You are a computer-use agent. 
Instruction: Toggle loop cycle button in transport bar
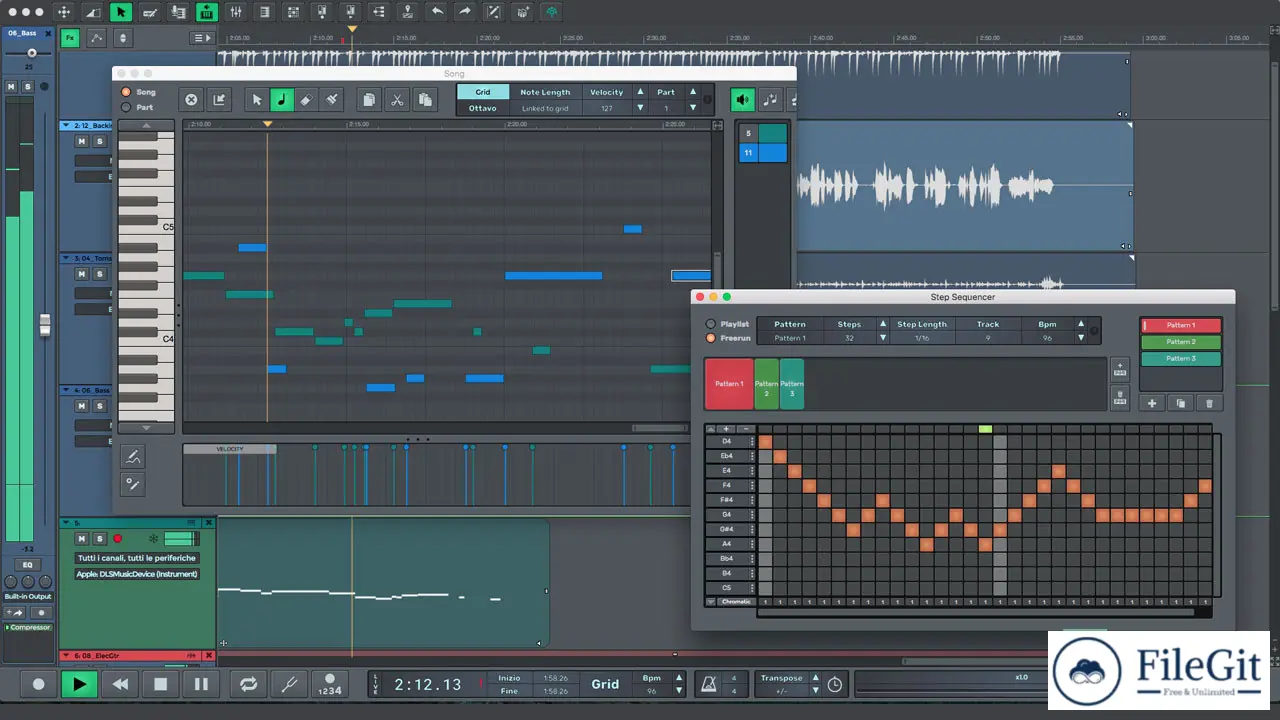pos(248,685)
